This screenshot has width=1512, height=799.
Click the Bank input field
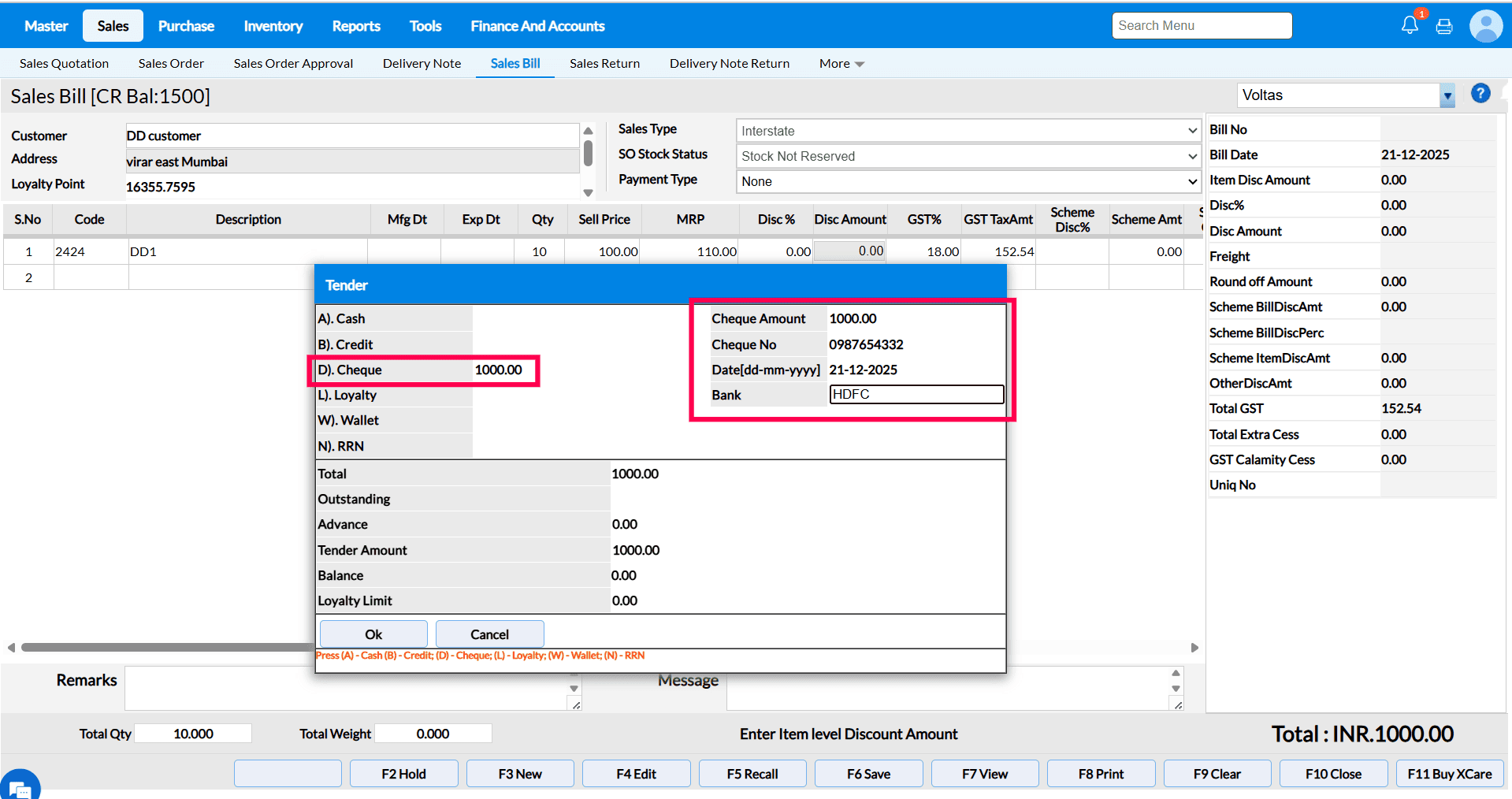click(x=916, y=394)
